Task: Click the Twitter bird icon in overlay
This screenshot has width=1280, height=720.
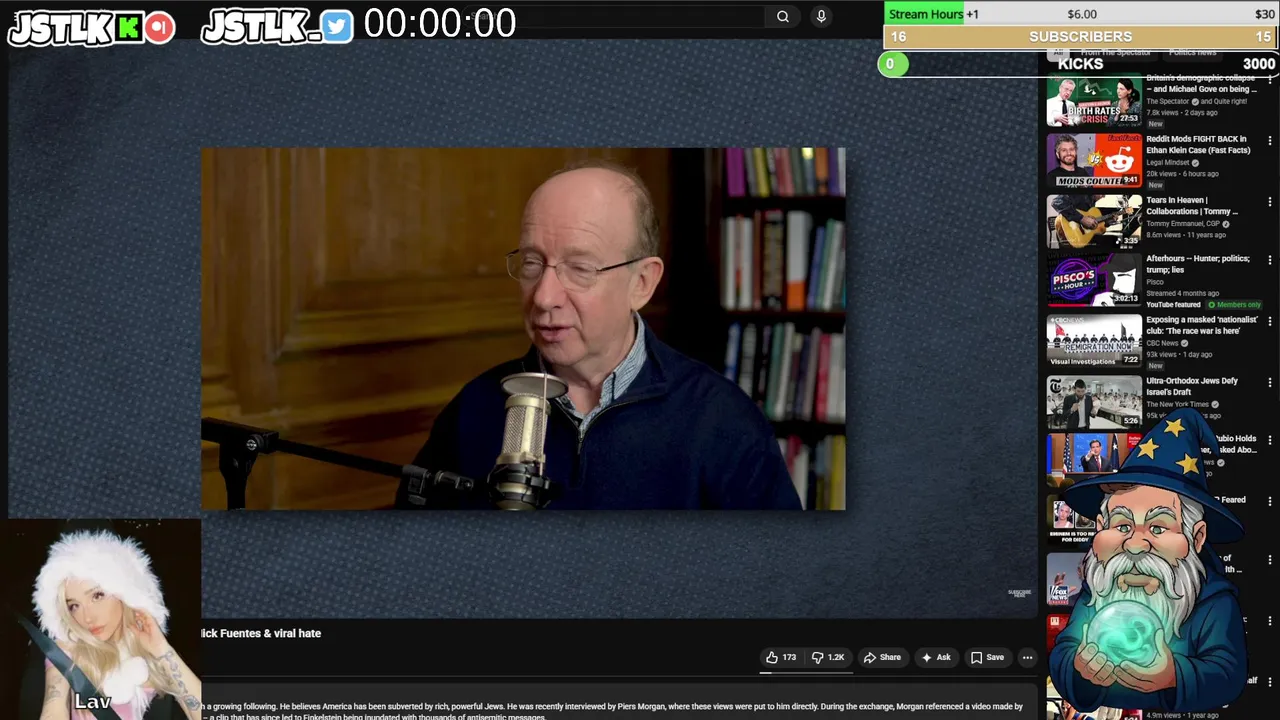Action: click(x=337, y=27)
